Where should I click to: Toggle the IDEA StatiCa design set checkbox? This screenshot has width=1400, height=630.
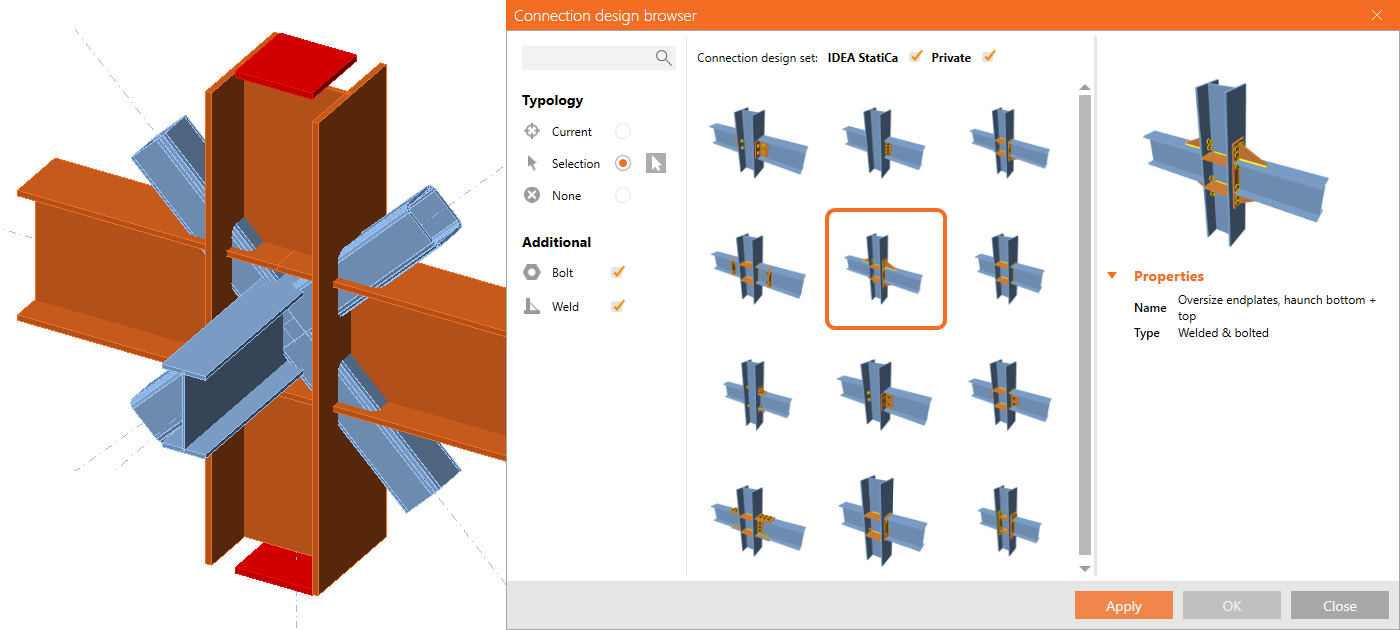click(x=916, y=57)
